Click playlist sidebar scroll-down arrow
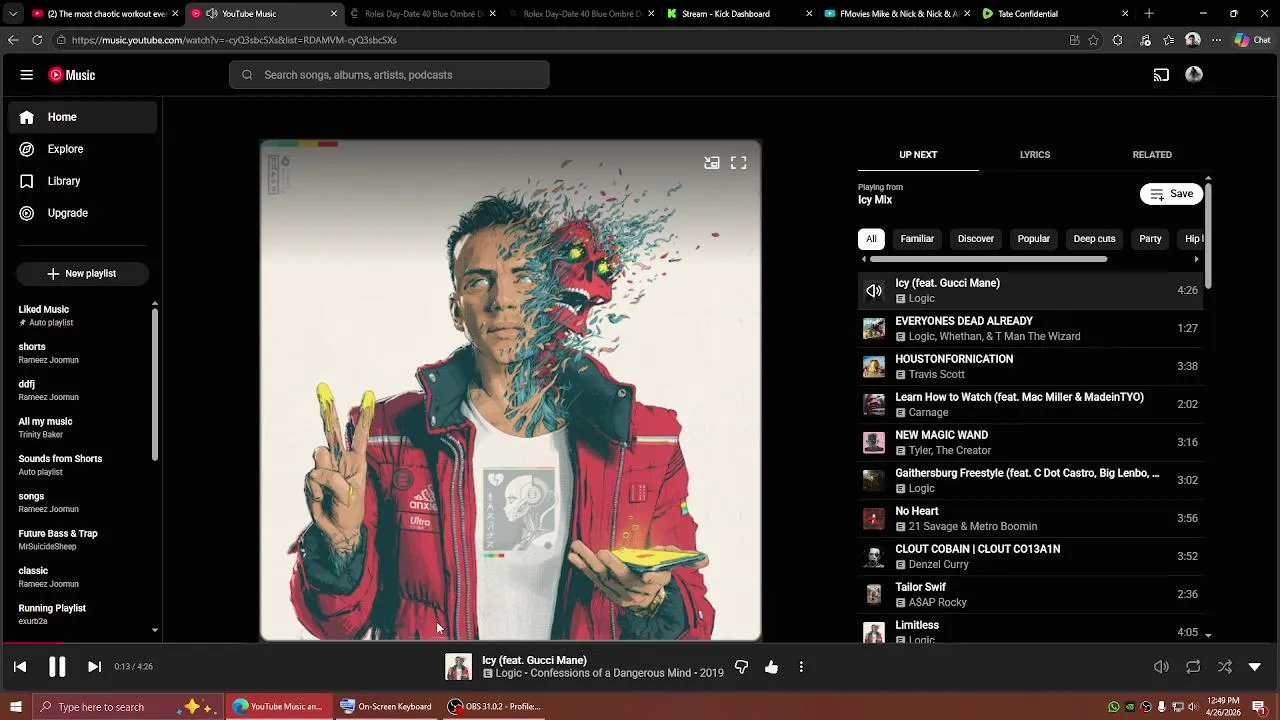Image resolution: width=1280 pixels, height=720 pixels. tap(154, 631)
